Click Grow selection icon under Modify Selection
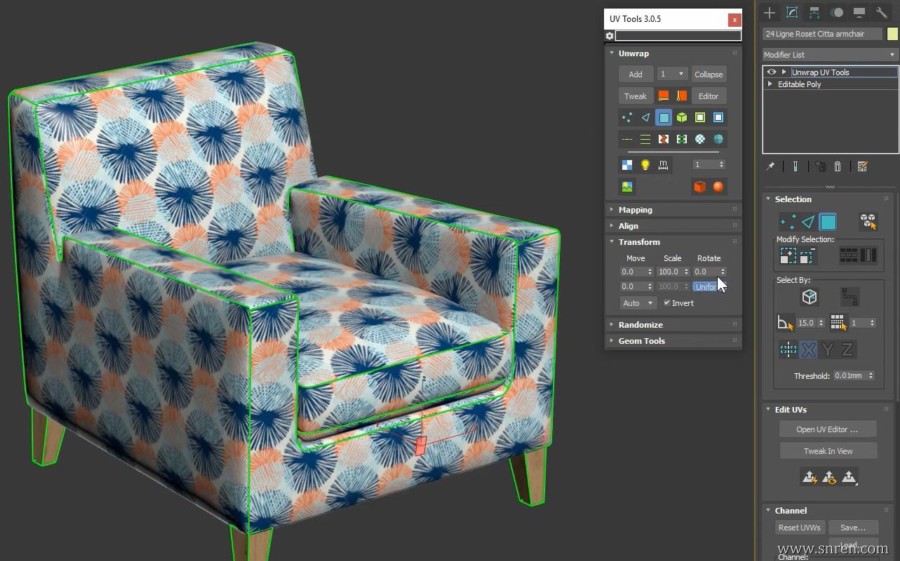Viewport: 900px width, 561px height. (x=788, y=256)
